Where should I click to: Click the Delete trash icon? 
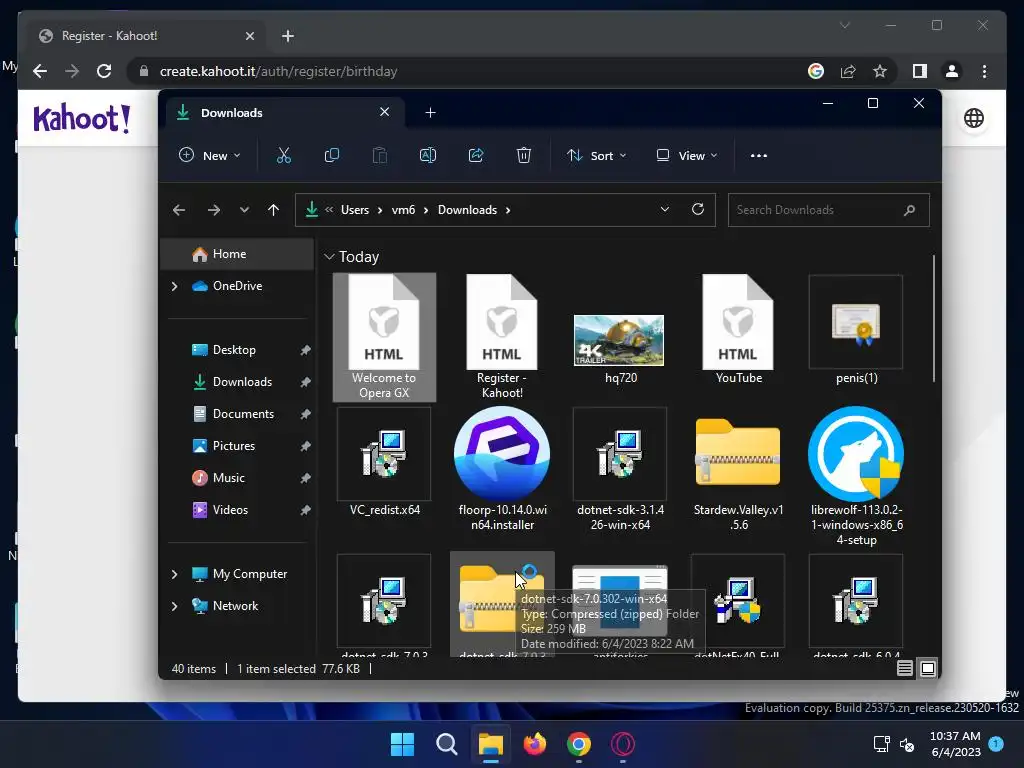[x=524, y=155]
